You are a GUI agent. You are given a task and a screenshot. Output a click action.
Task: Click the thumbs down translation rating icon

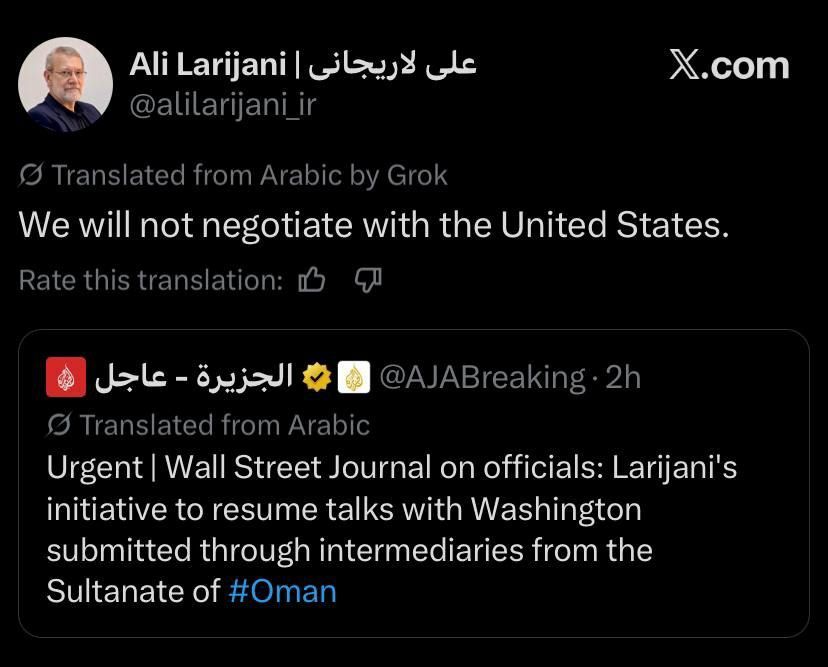(368, 281)
